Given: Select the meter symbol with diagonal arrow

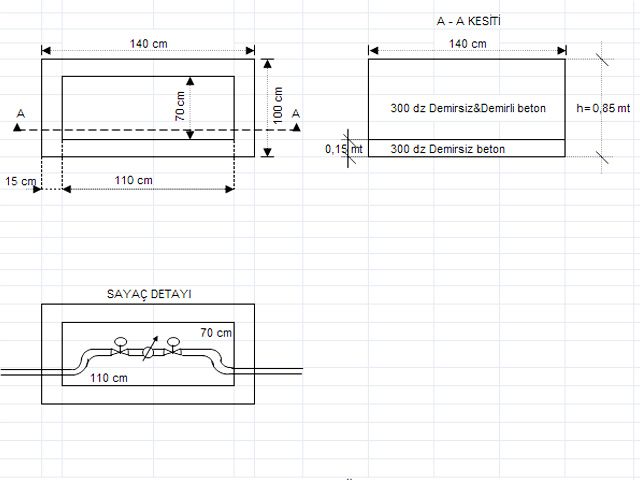Looking at the screenshot, I should (x=148, y=353).
